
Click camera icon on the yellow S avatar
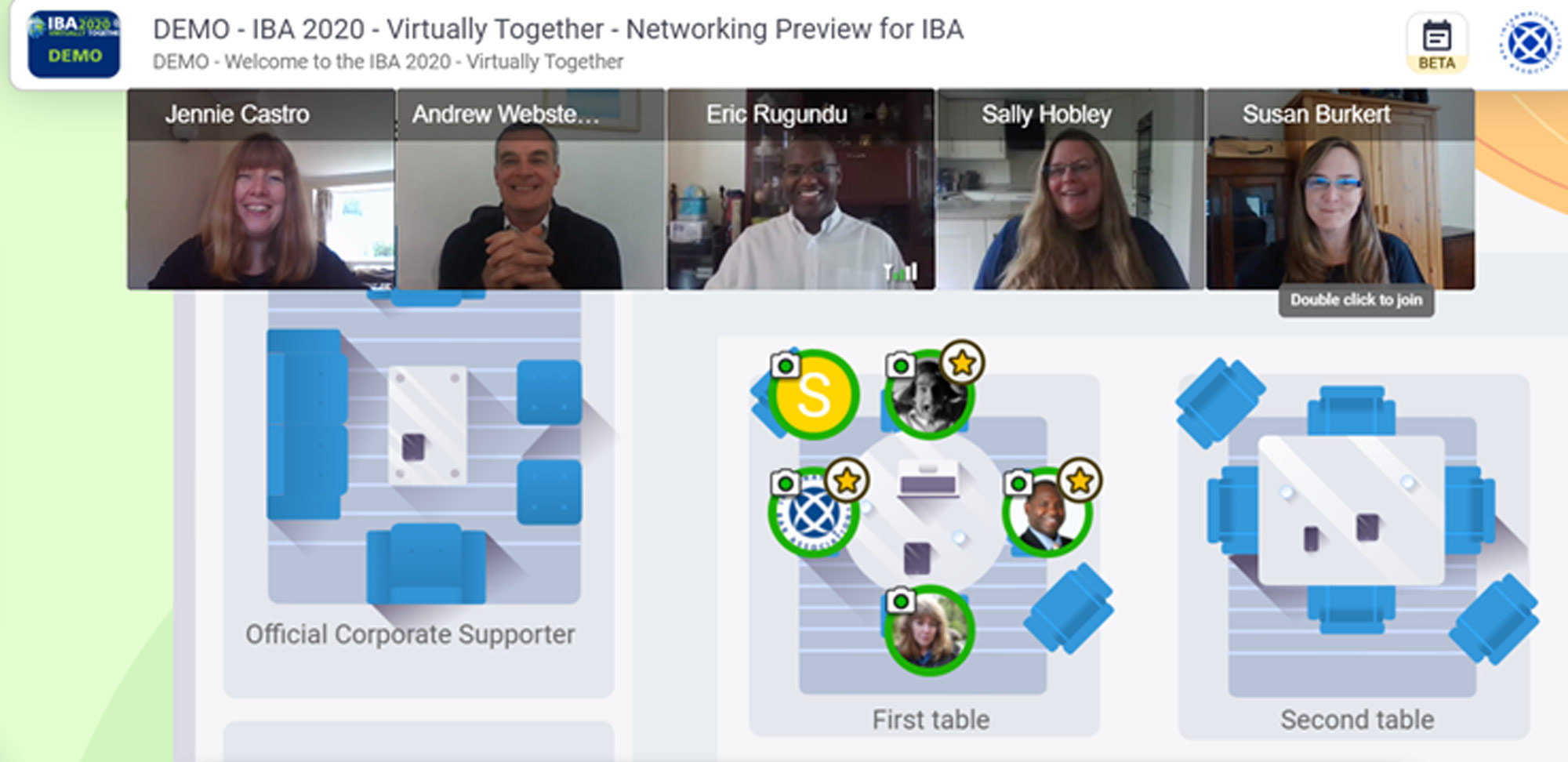784,365
